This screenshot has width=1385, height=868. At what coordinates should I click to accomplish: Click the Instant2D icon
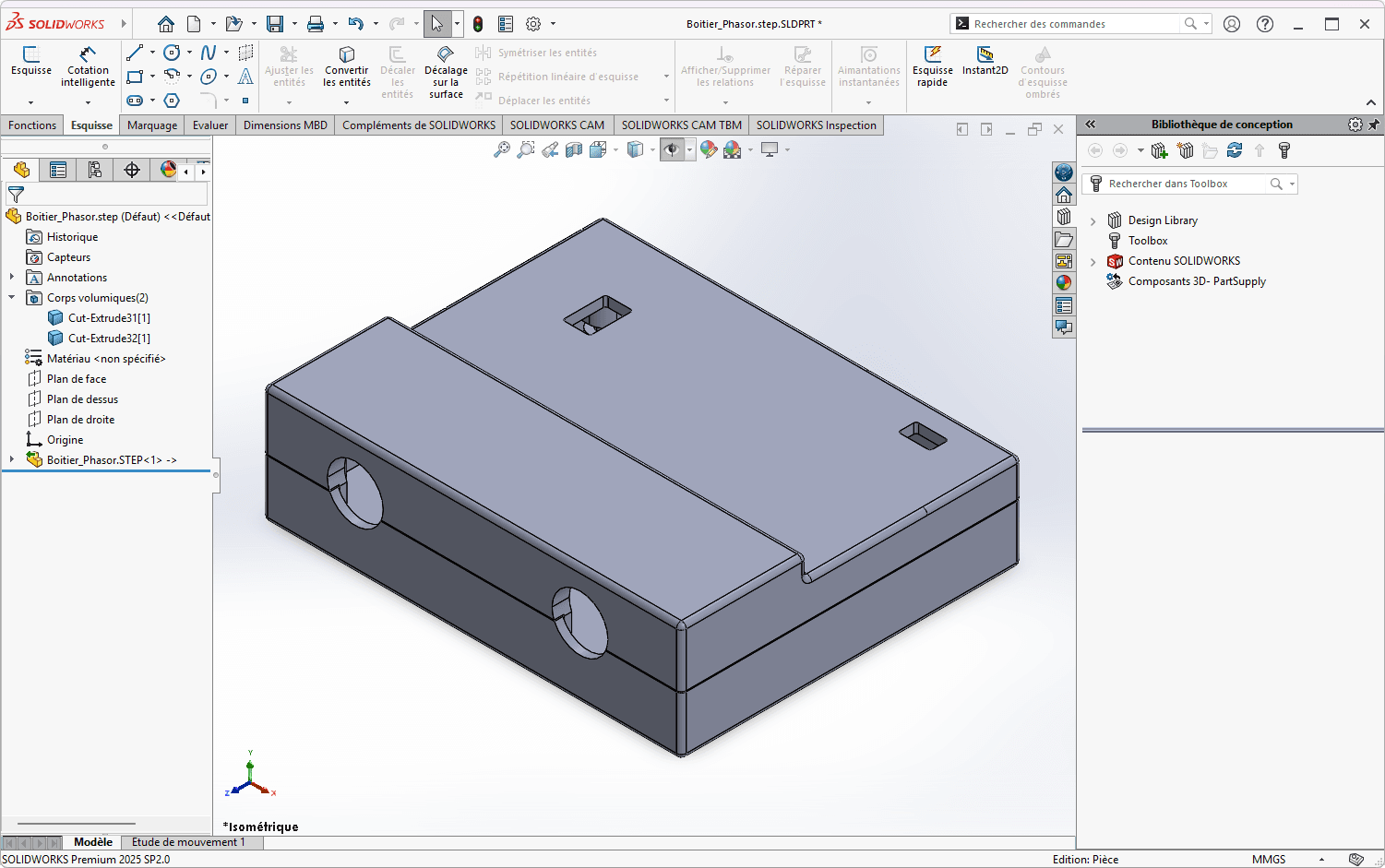coord(985,65)
